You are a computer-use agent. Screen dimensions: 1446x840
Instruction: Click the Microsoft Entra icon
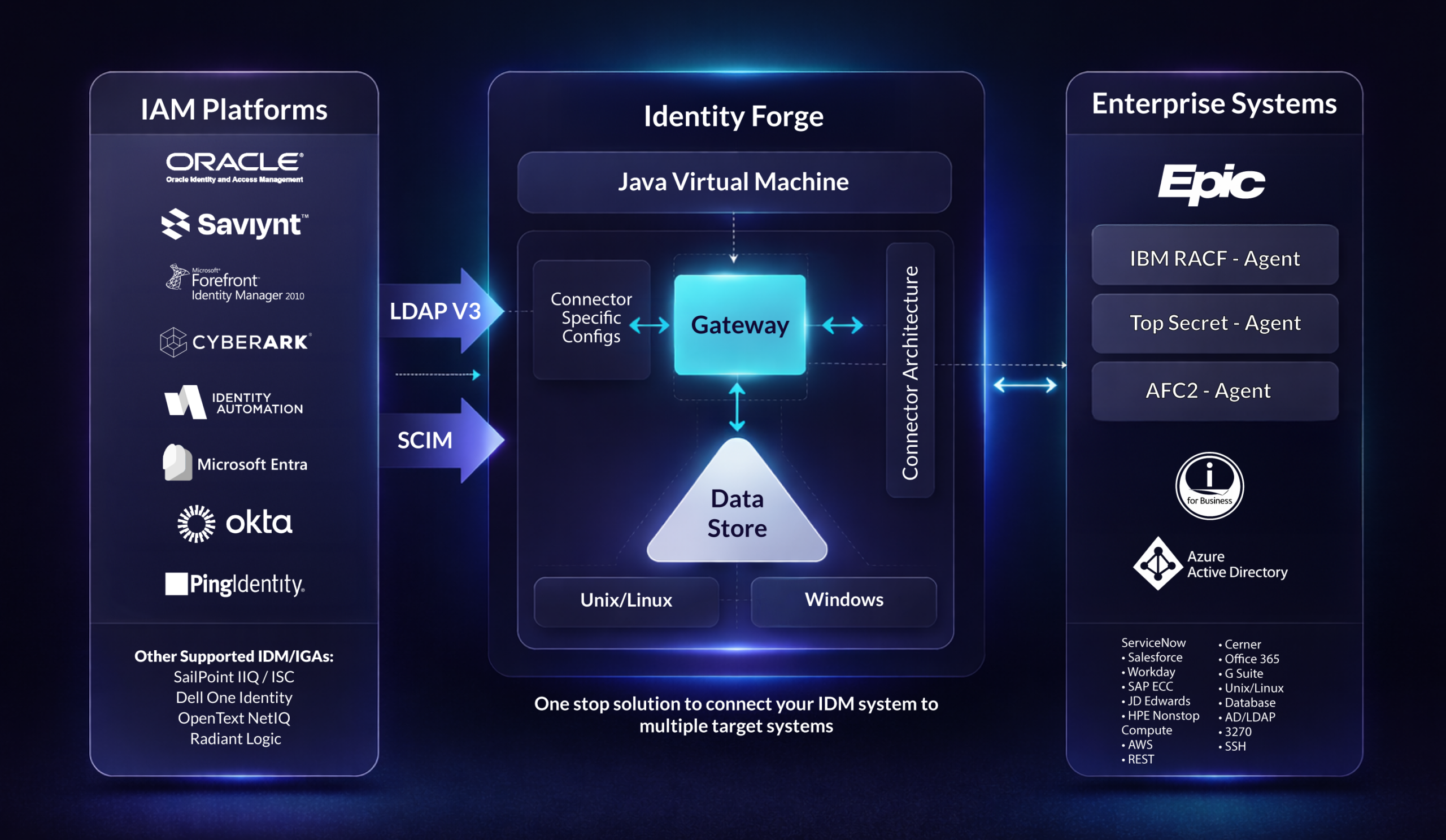pos(237,464)
